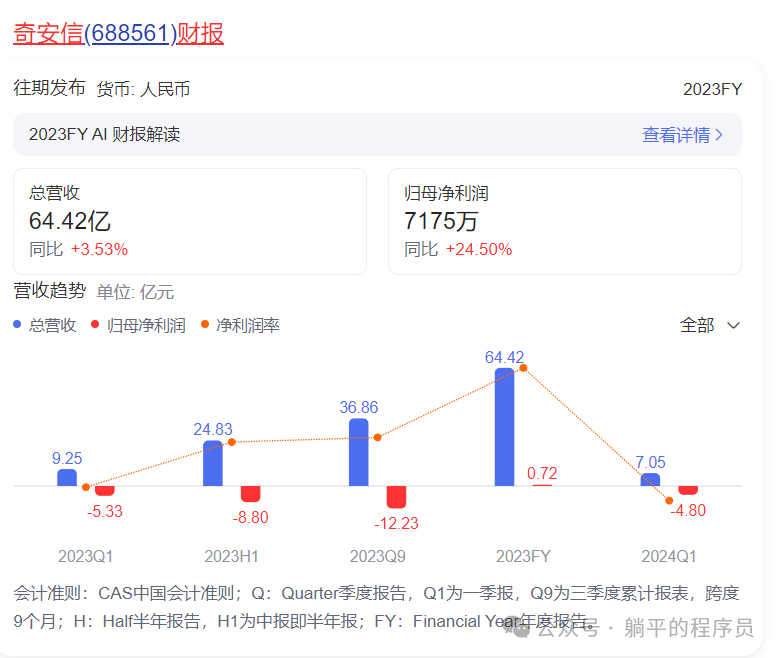The image size is (779, 658).
Task: Open the 2023FY AI 财报解读 banner
Action: pyautogui.click(x=377, y=135)
